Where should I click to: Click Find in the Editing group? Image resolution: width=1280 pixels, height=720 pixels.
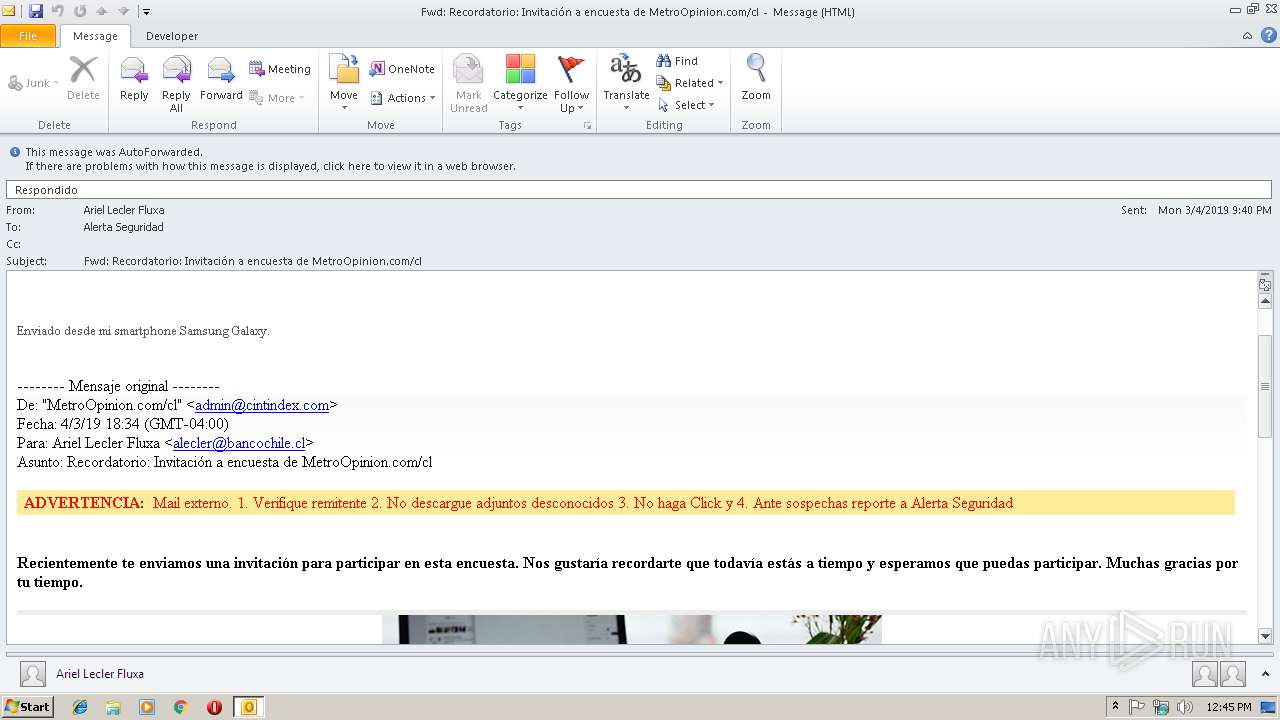(x=677, y=61)
